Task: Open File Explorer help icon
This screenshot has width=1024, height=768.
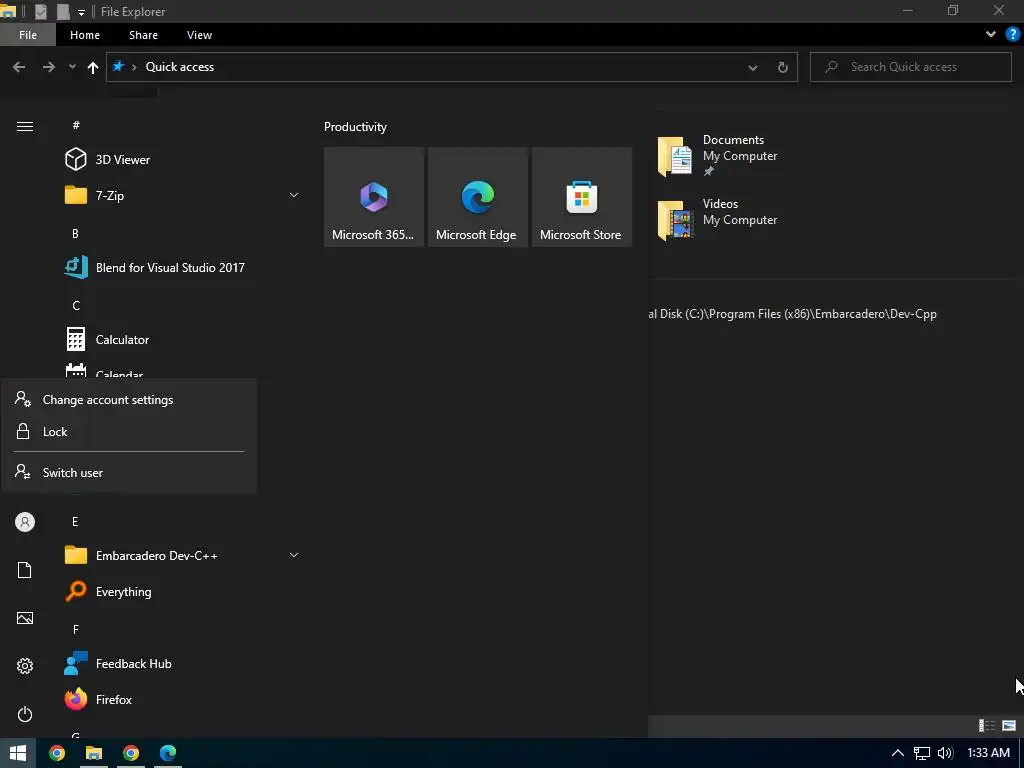Action: point(1013,35)
